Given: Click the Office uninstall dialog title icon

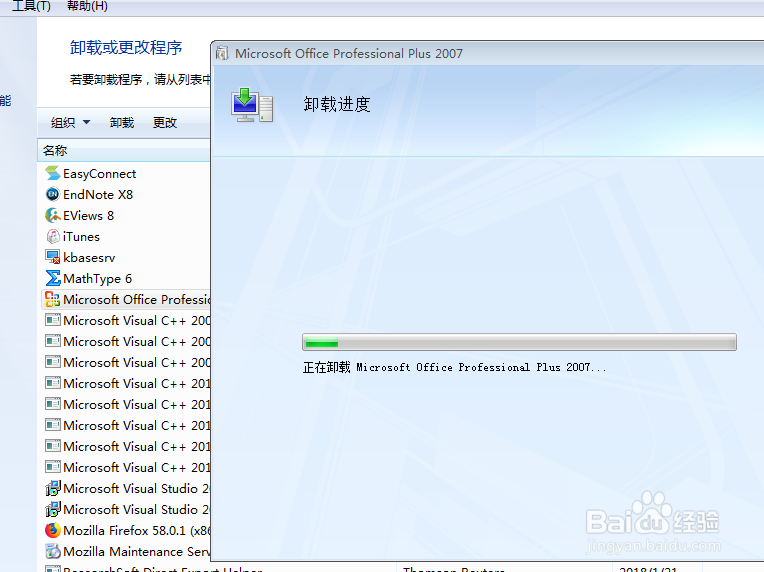Looking at the screenshot, I should 222,53.
